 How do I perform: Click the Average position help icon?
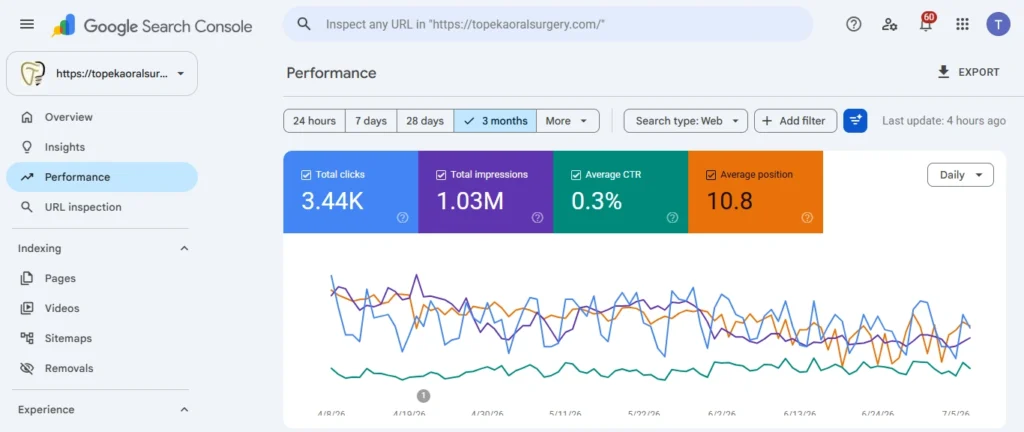point(807,218)
